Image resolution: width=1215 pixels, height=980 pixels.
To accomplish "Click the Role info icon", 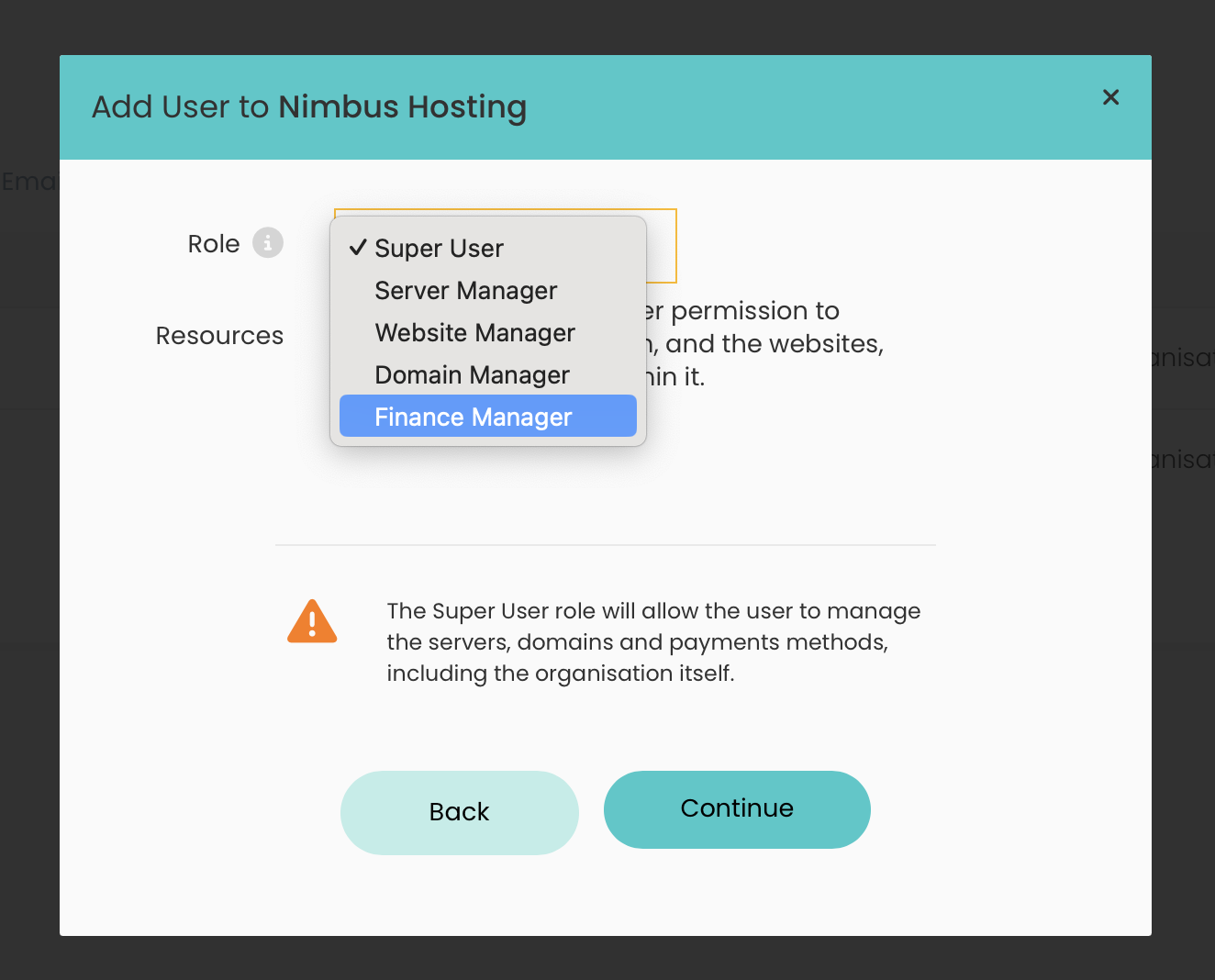I will pos(268,243).
